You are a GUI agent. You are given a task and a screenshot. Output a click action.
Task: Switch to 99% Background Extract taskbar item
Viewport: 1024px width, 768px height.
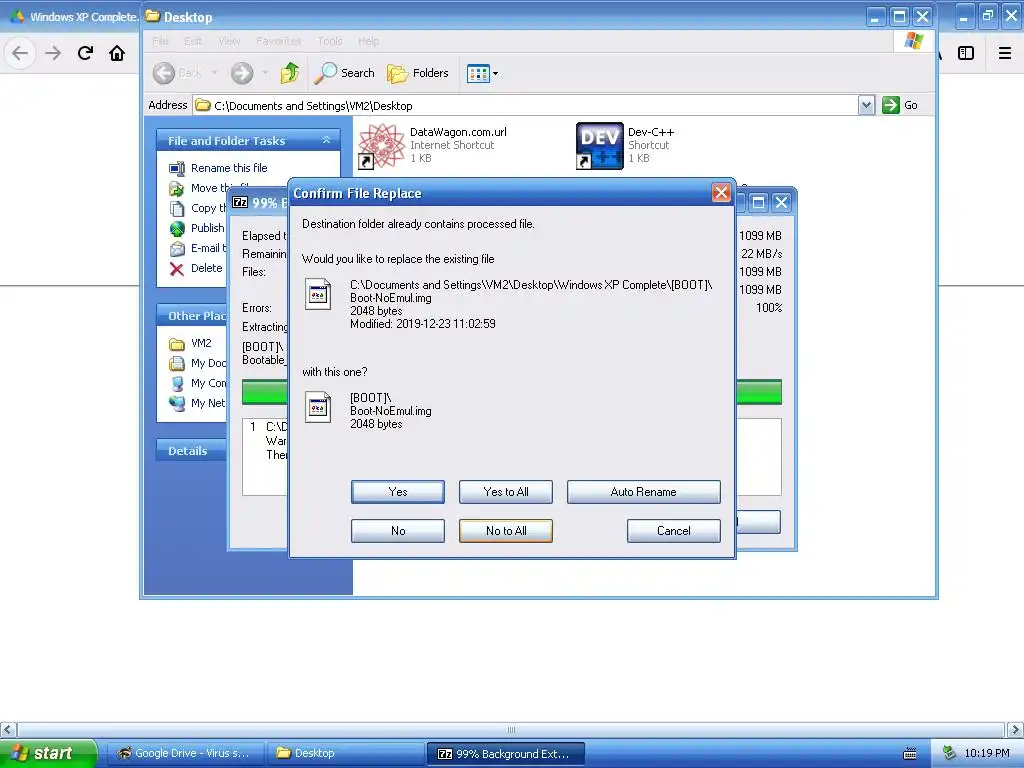coord(505,754)
